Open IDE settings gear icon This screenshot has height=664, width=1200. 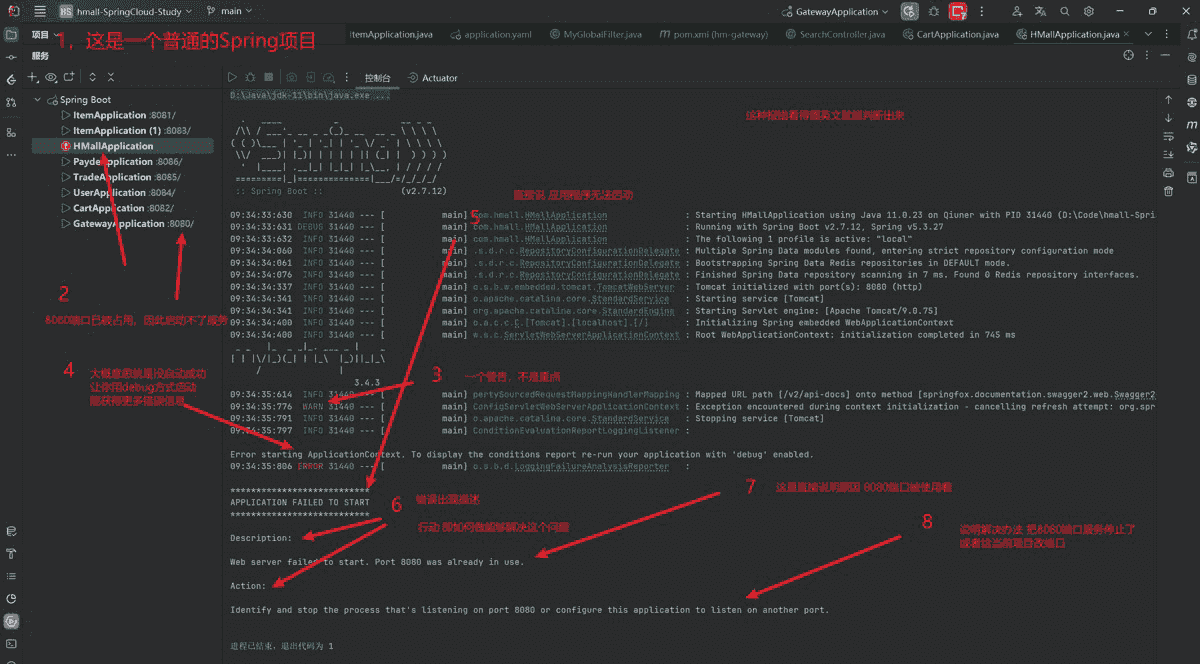[1089, 12]
